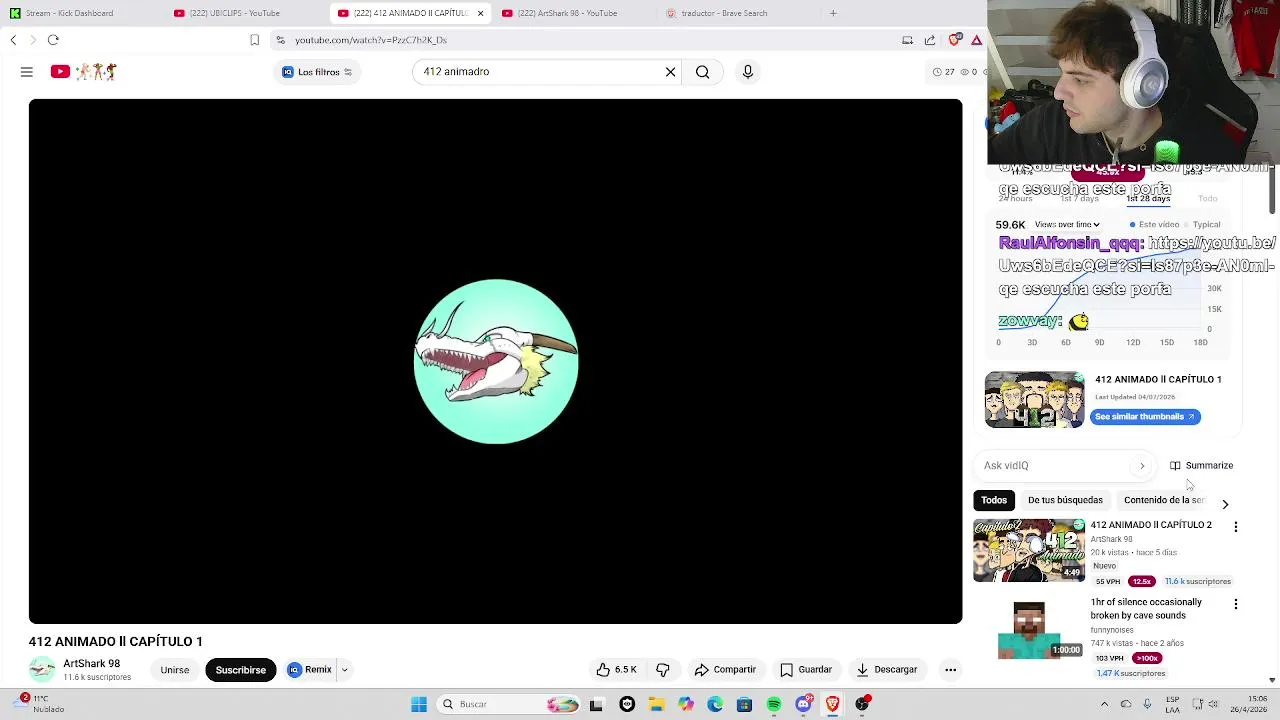The image size is (1280, 720).
Task: Share the page using address bar icon
Action: point(930,40)
